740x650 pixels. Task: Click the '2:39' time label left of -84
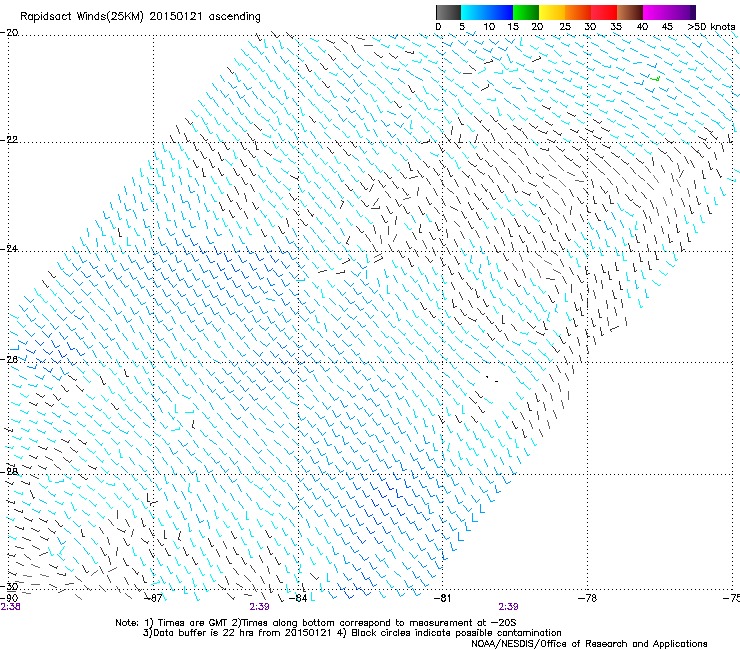click(260, 607)
